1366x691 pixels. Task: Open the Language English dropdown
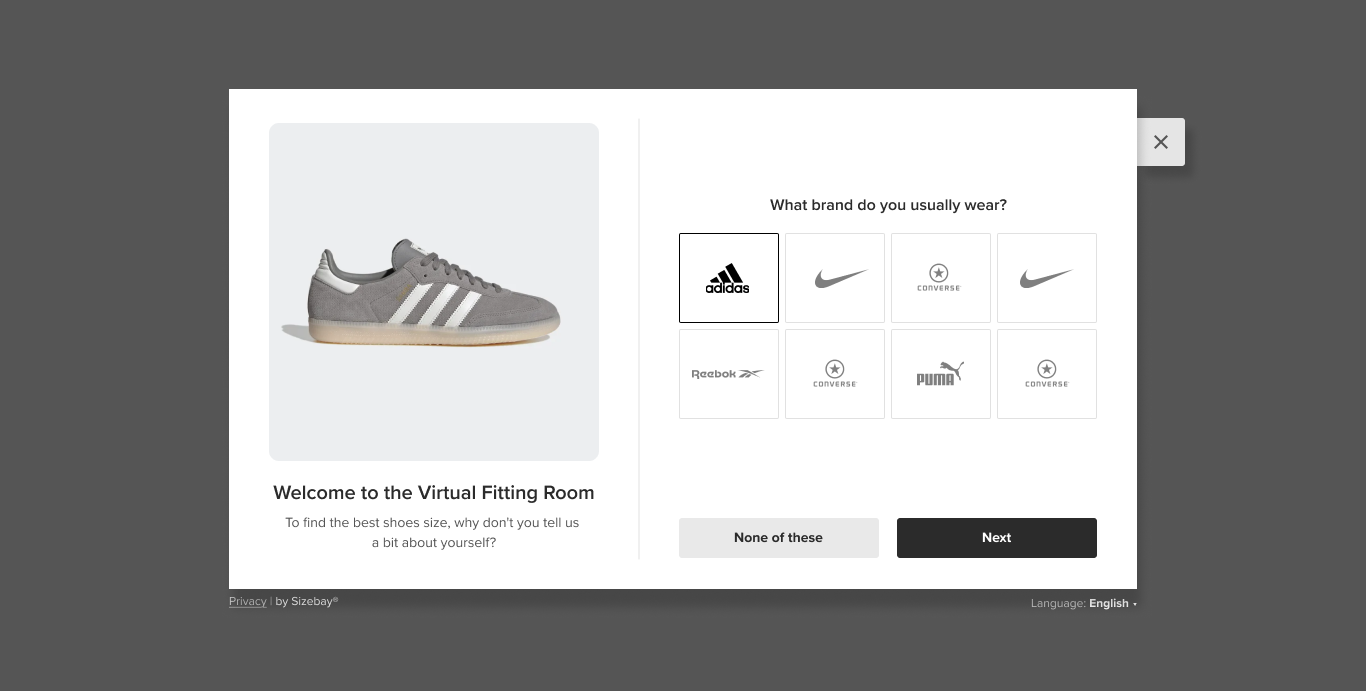point(1084,603)
